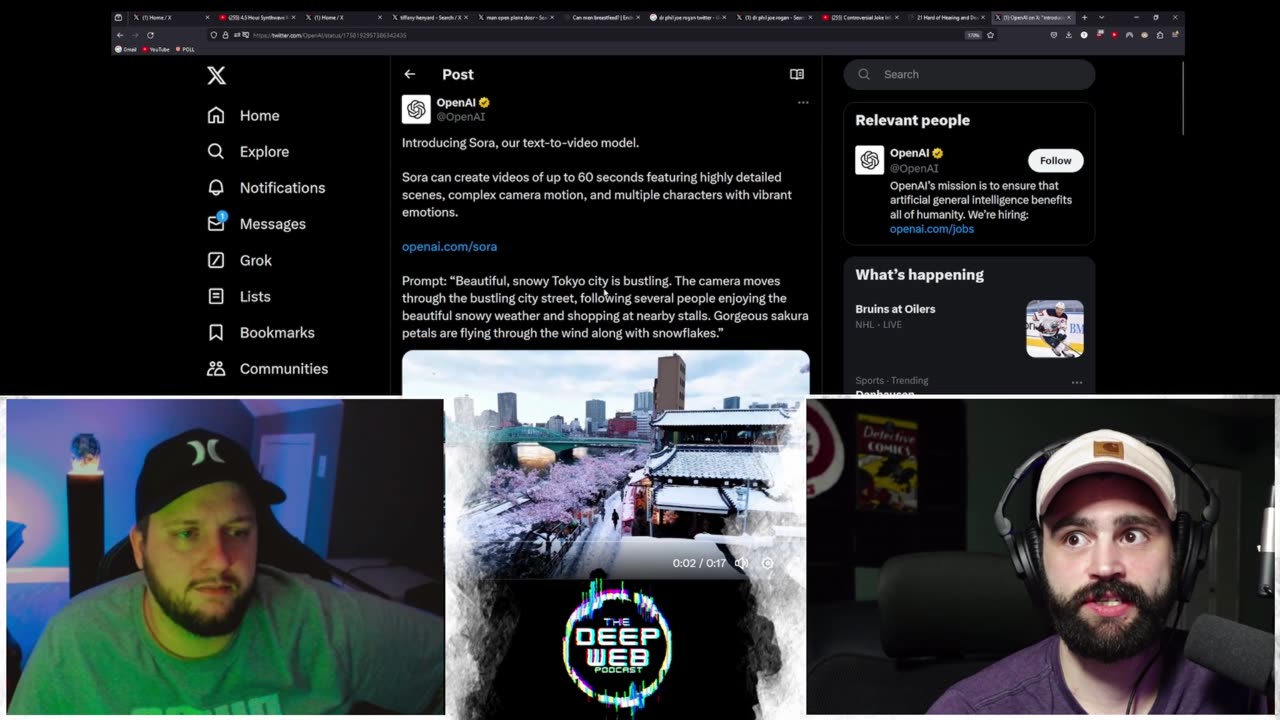Open the Communities people icon
The height and width of the screenshot is (720, 1280).
[216, 368]
